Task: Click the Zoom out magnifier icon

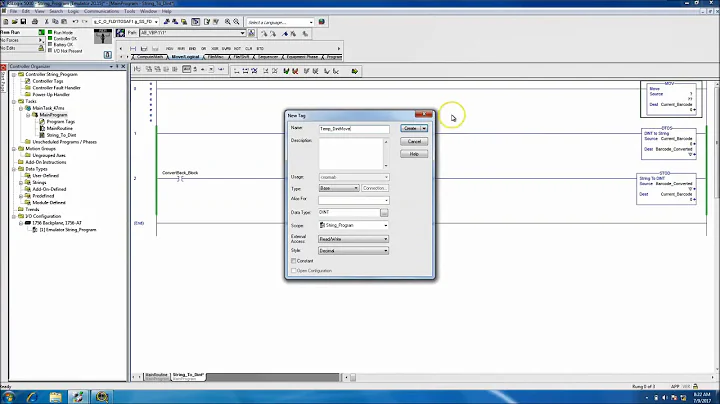Action: 236,22
